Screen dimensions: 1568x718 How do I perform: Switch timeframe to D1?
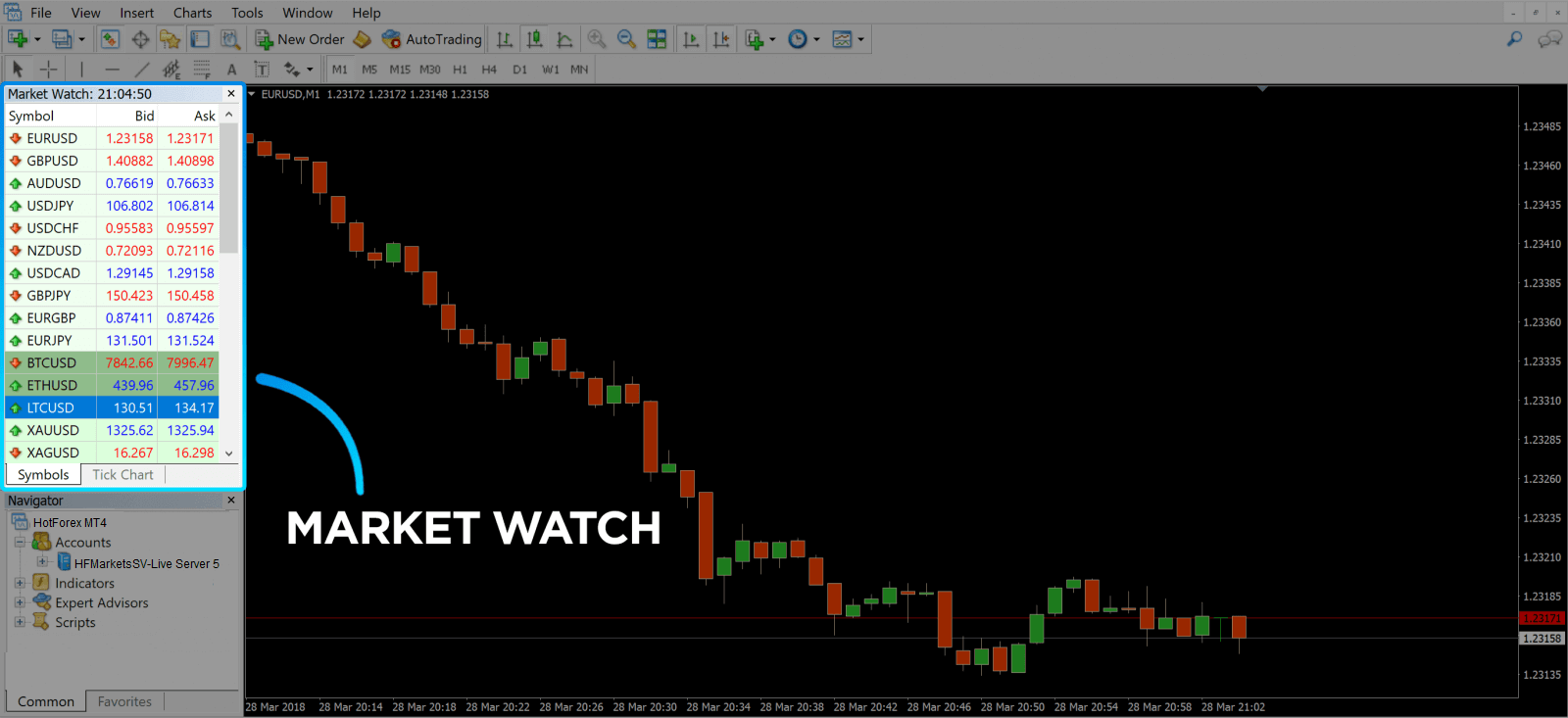(x=519, y=70)
